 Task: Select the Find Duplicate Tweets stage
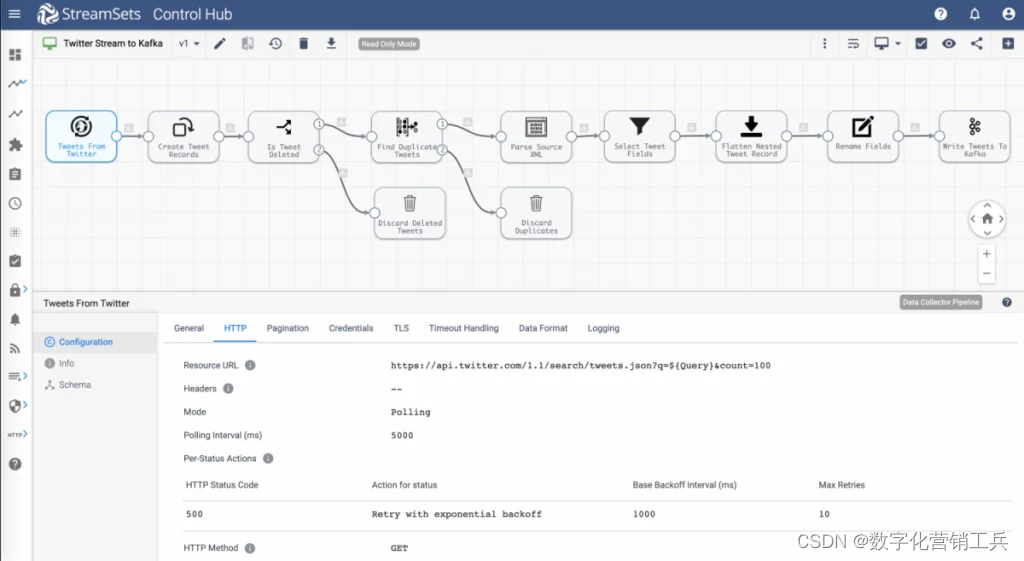tap(407, 136)
